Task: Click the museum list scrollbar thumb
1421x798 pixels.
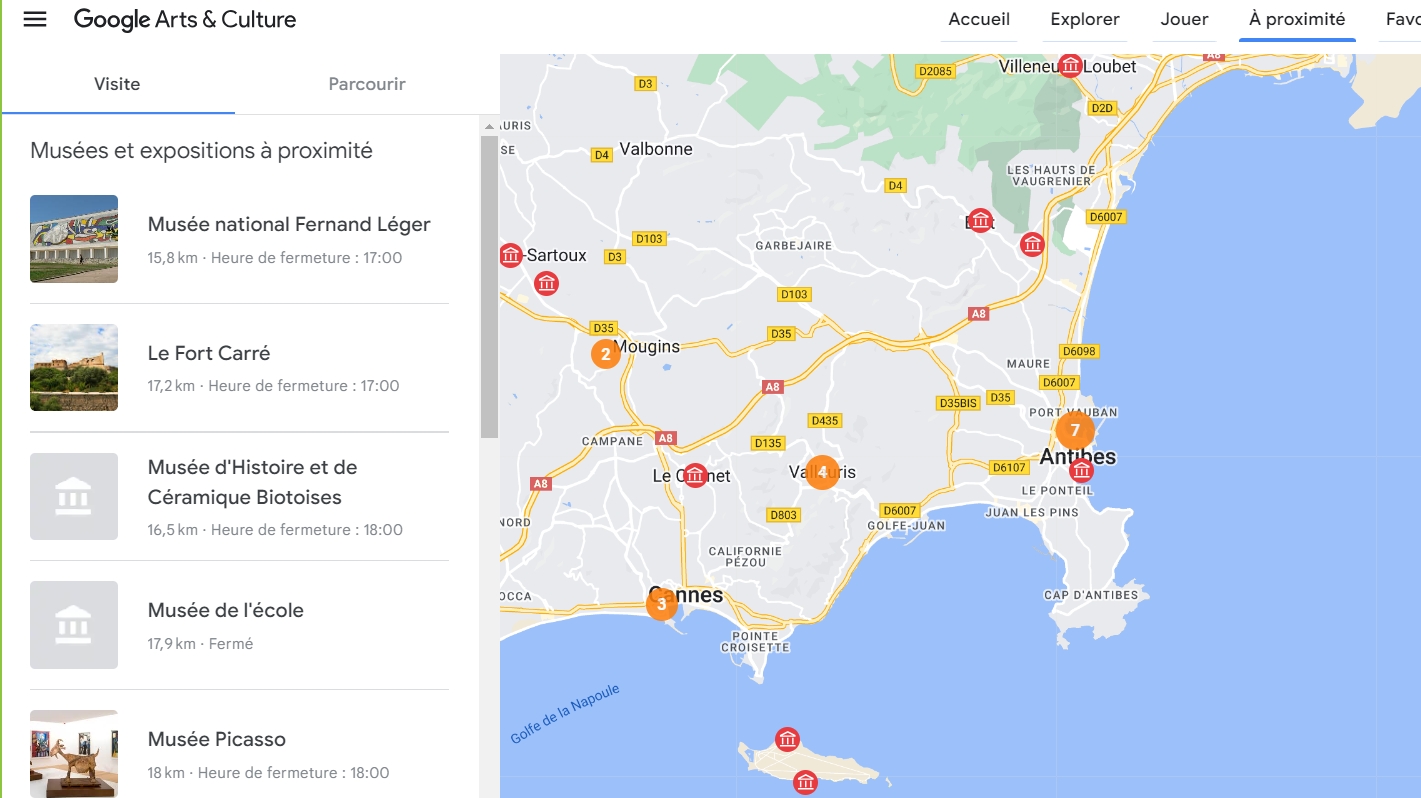Action: [489, 287]
